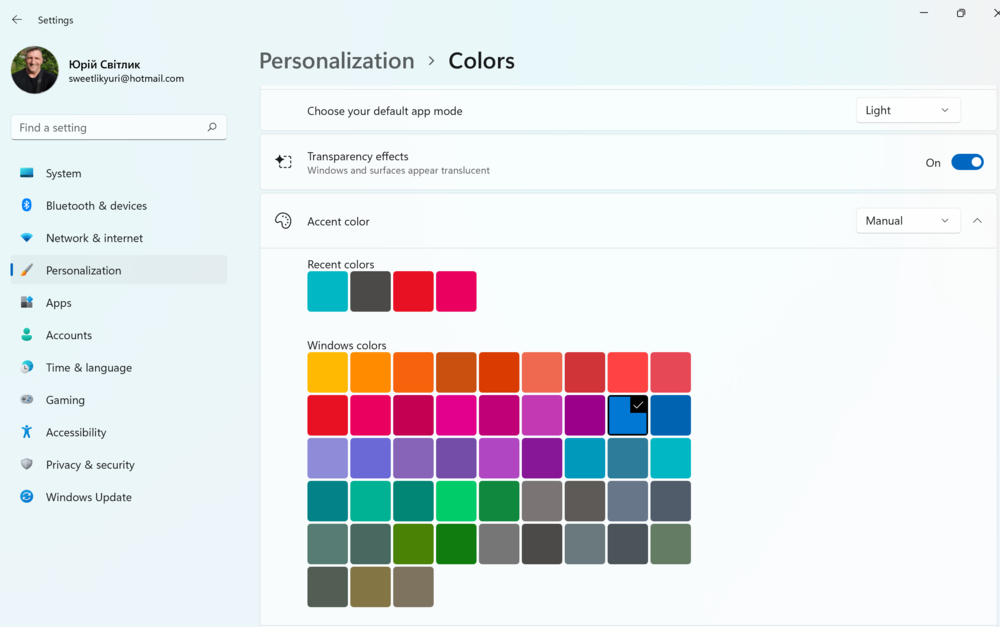The height and width of the screenshot is (627, 1000).
Task: Go to Windows Update page
Action: pos(88,497)
